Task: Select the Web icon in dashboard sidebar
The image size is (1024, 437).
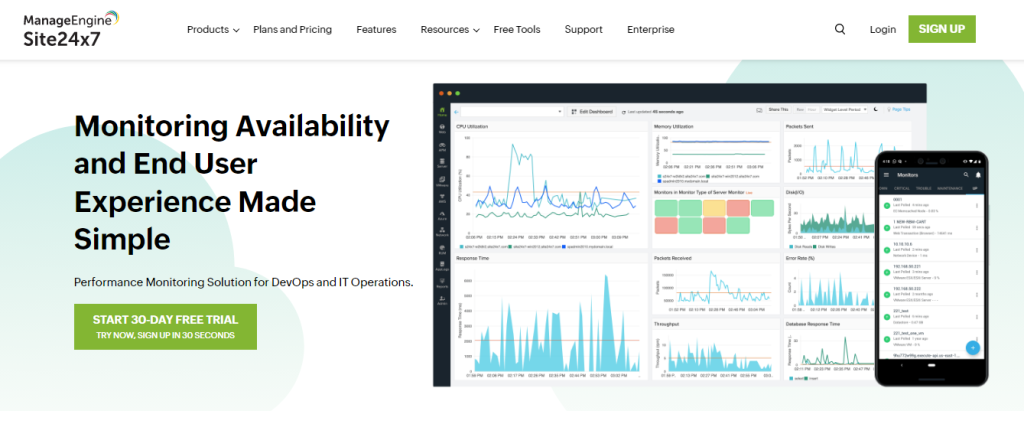Action: [442, 129]
